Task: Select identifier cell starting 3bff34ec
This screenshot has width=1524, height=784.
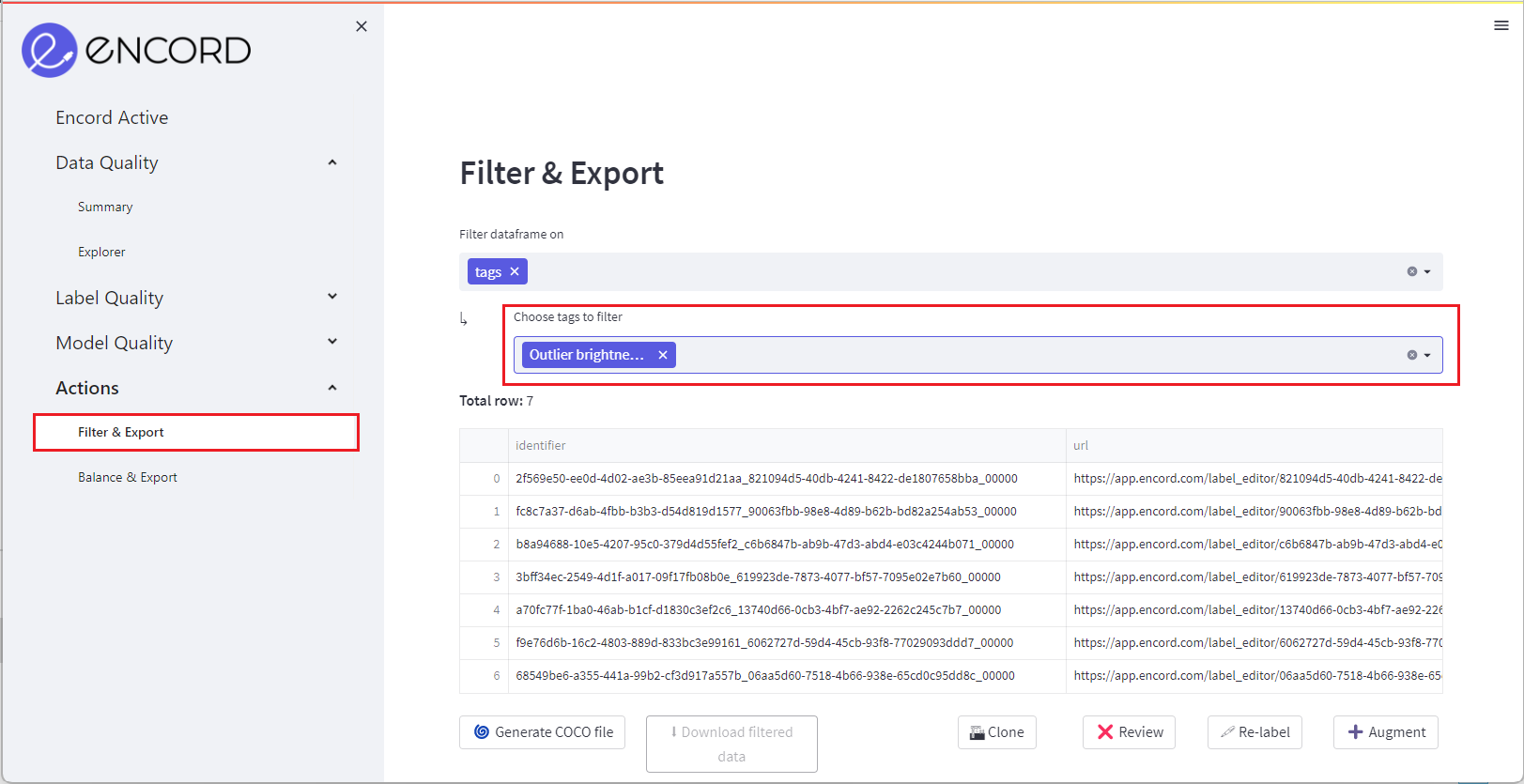Action: point(787,577)
